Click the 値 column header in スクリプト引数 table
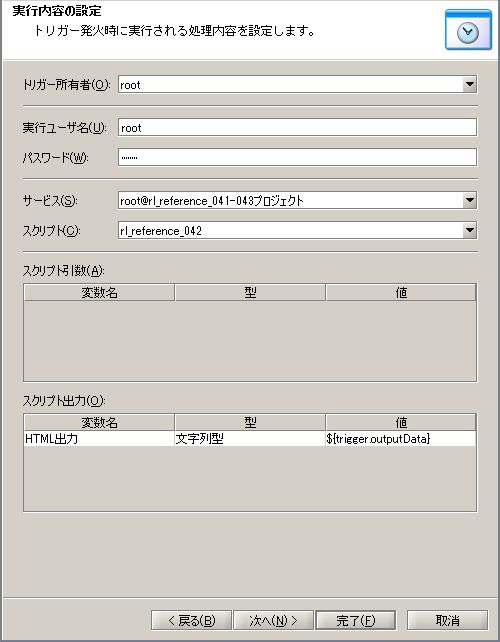Screen dimensions: 500x642 coord(401,293)
